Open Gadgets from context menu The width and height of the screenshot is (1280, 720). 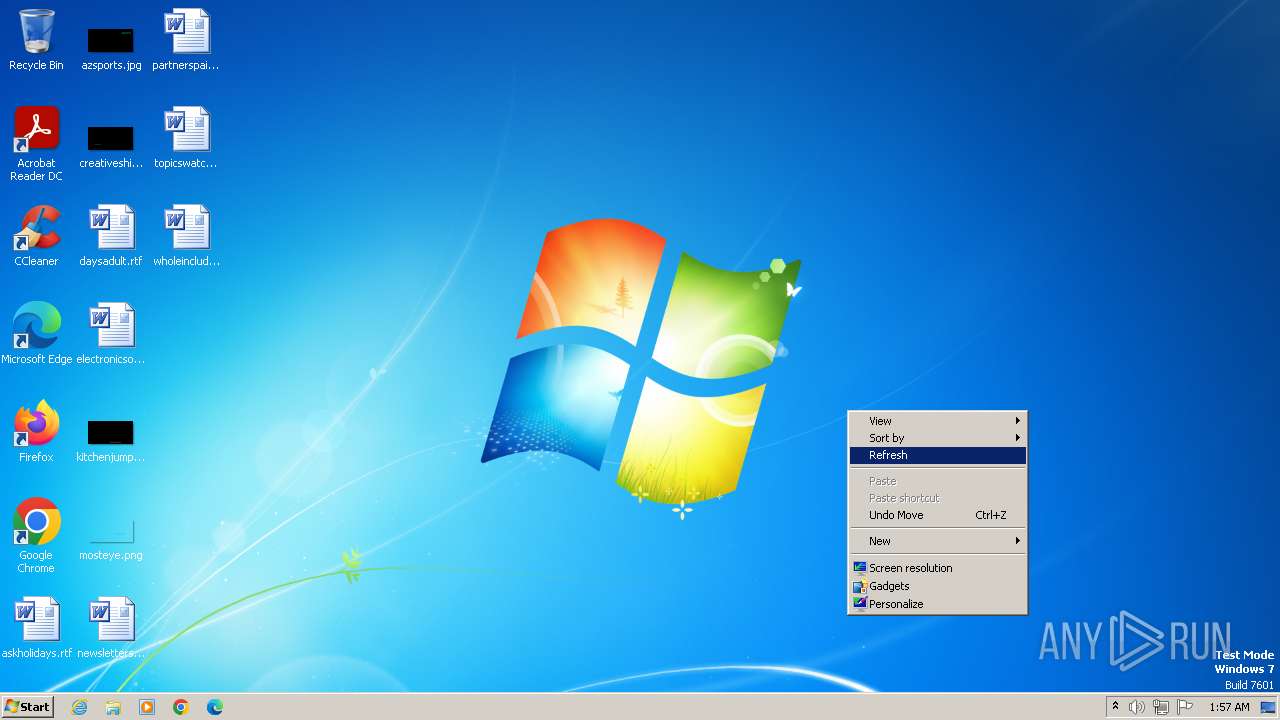click(x=937, y=586)
